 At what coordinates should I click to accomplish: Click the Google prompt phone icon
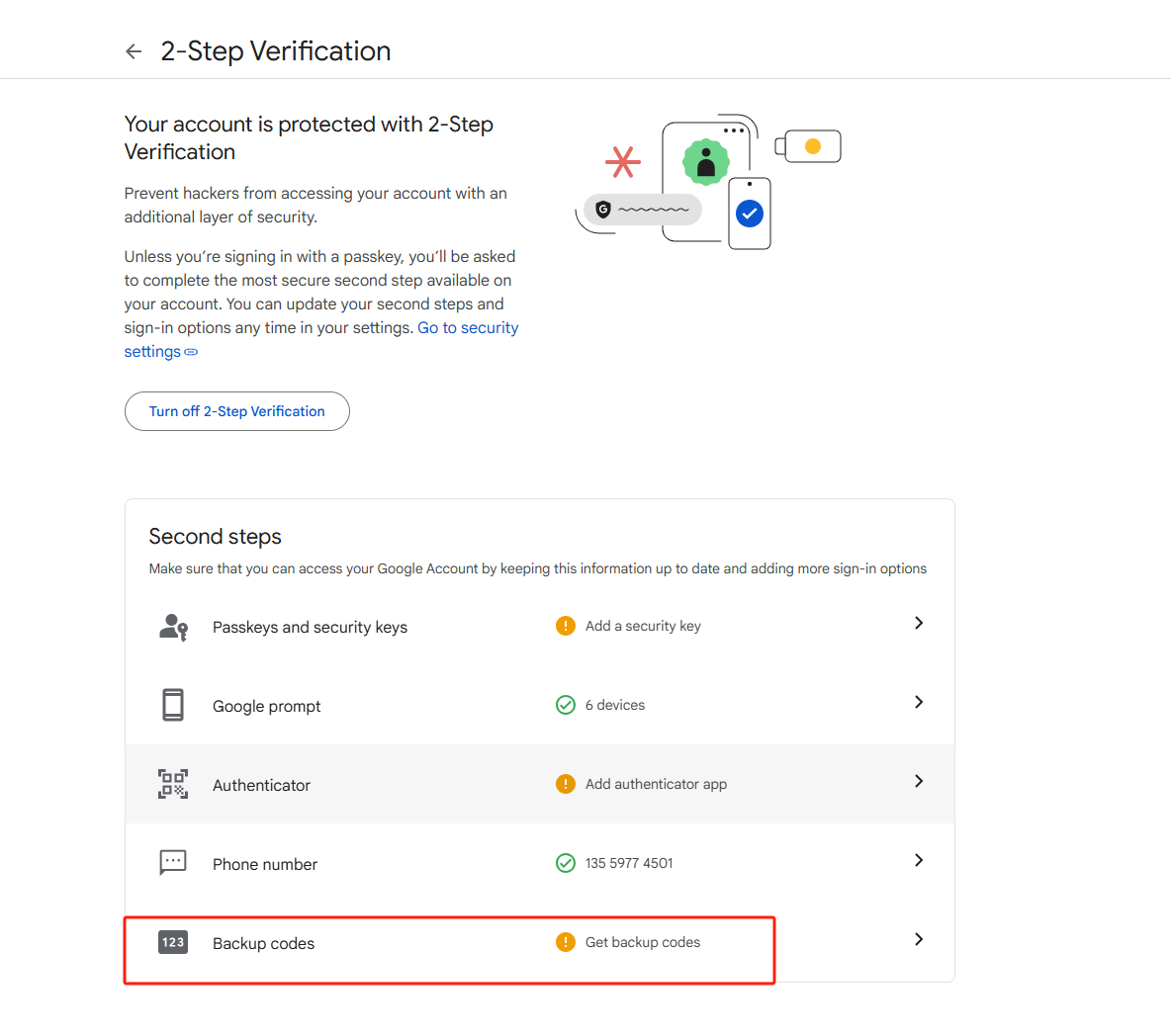tap(173, 705)
